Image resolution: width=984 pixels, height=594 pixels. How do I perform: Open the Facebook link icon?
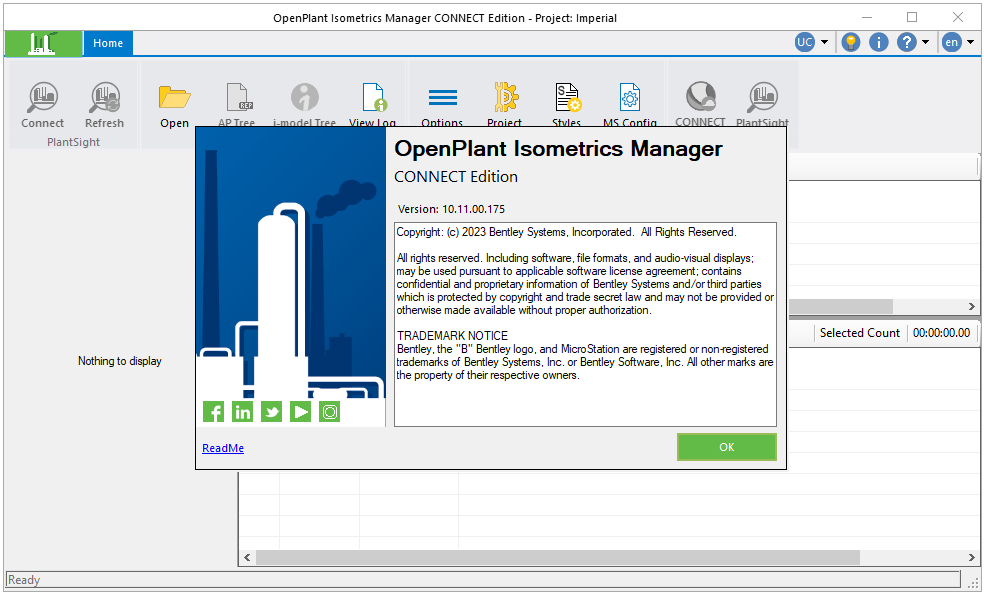pyautogui.click(x=213, y=412)
